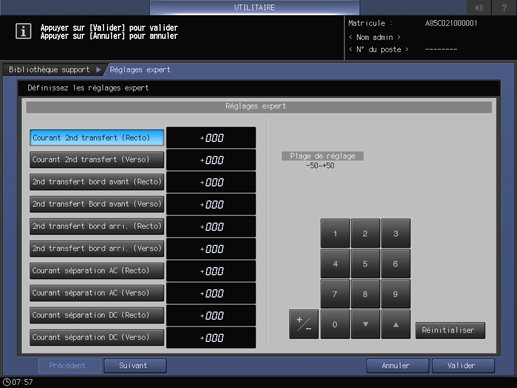Viewport: 517px width, 388px height.
Task: Click value field for Courant séparation AC (Recto)
Action: (211, 271)
